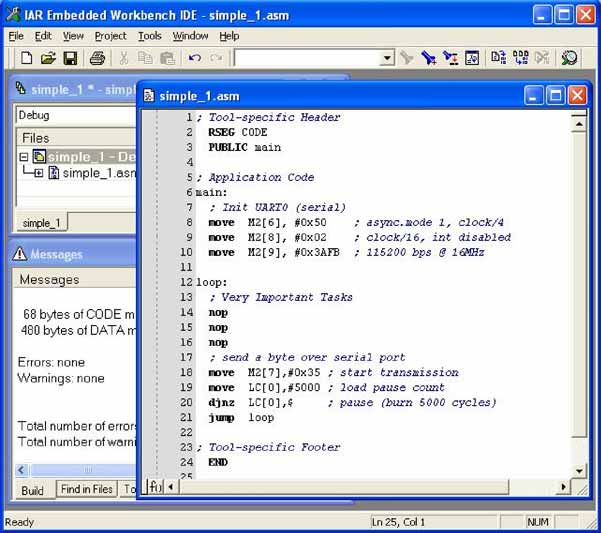Open the search text dropdown in the toolbar
The height and width of the screenshot is (533, 601).
click(387, 59)
